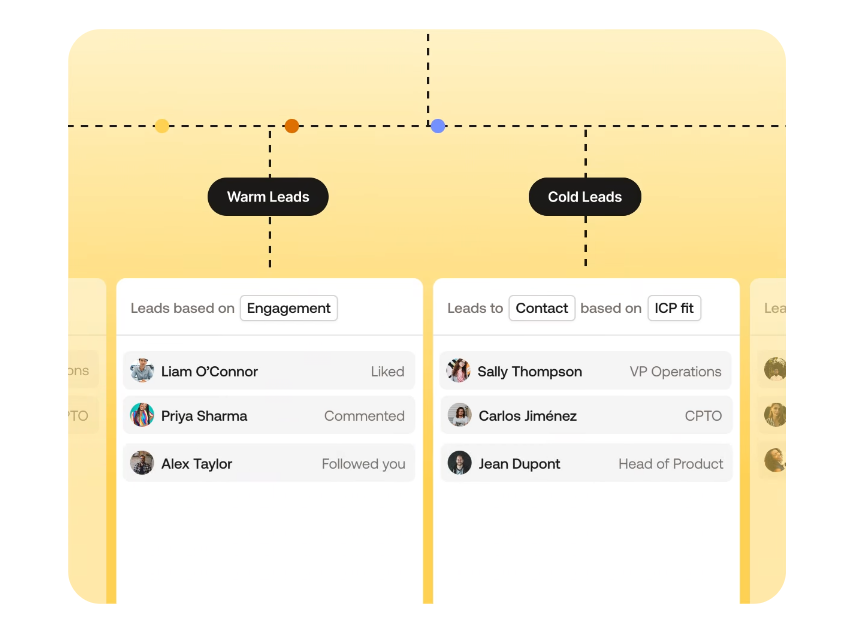
Task: Select the yellow dot on the timeline
Action: (162, 126)
